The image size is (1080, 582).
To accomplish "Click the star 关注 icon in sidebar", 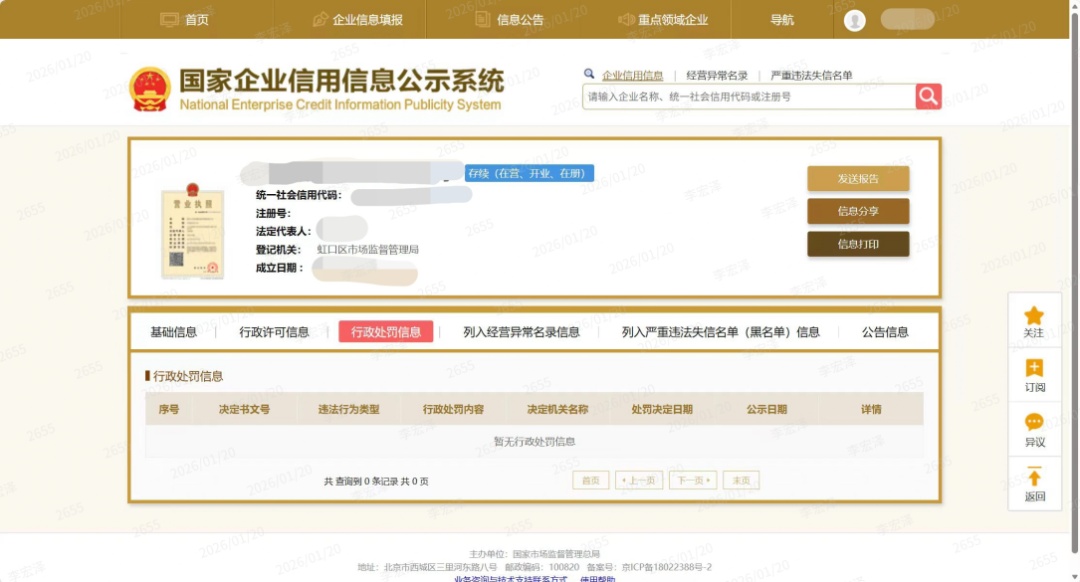I will (x=1034, y=316).
